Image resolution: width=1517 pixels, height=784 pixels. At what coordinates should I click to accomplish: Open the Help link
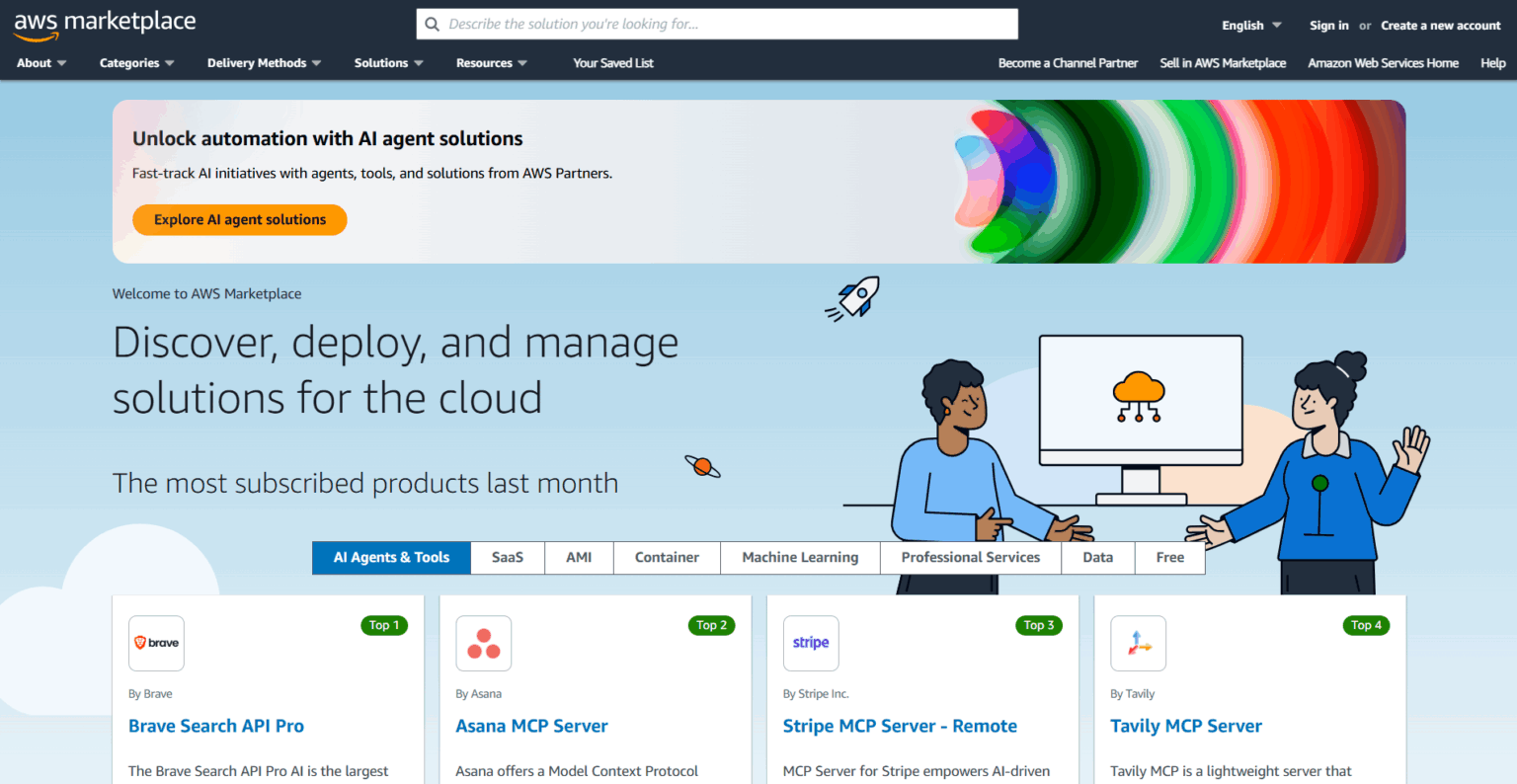[1492, 63]
